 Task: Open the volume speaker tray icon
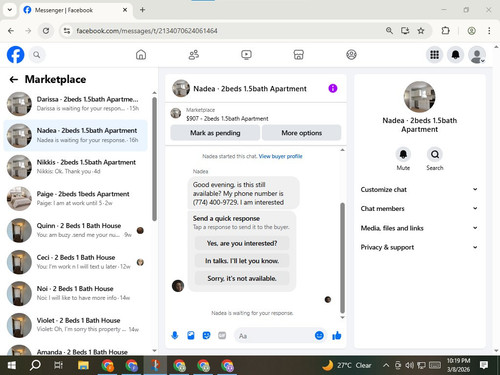(408, 365)
